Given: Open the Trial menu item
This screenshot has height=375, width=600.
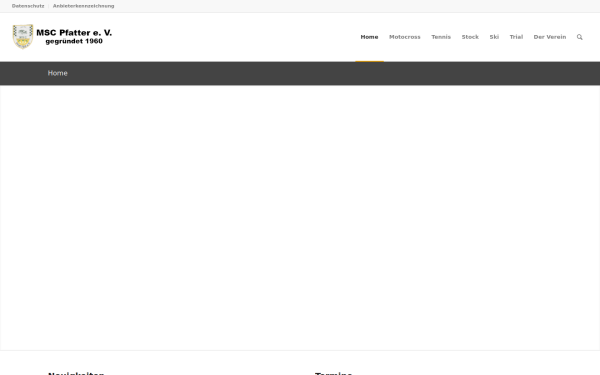Looking at the screenshot, I should 516,37.
